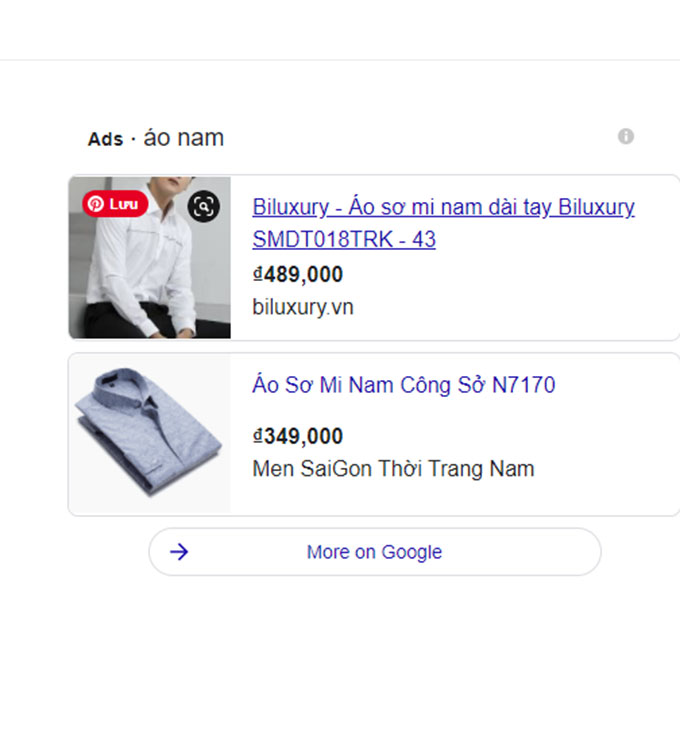
Task: Click the Ads info icon
Action: (626, 136)
